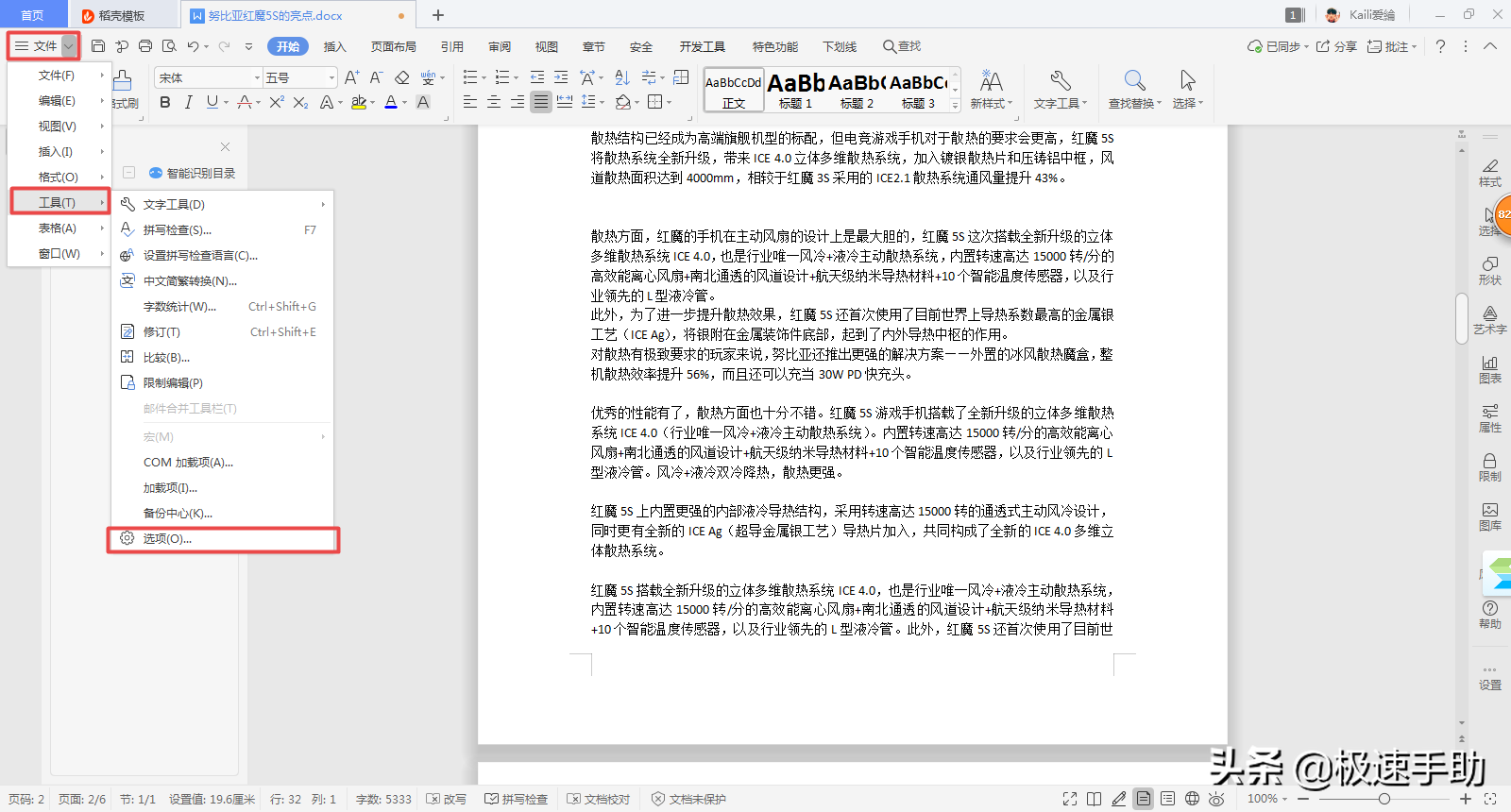The height and width of the screenshot is (812, 1511).
Task: Expand the styles gallery list
Action: click(x=955, y=106)
